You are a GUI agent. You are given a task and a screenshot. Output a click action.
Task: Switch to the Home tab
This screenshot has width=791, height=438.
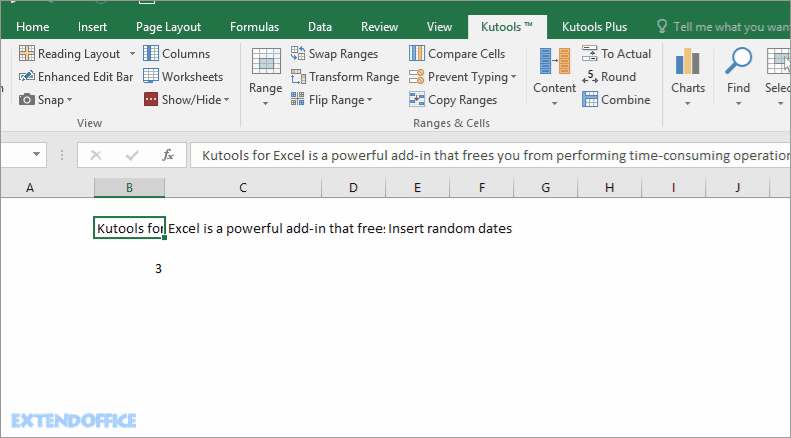[x=33, y=27]
